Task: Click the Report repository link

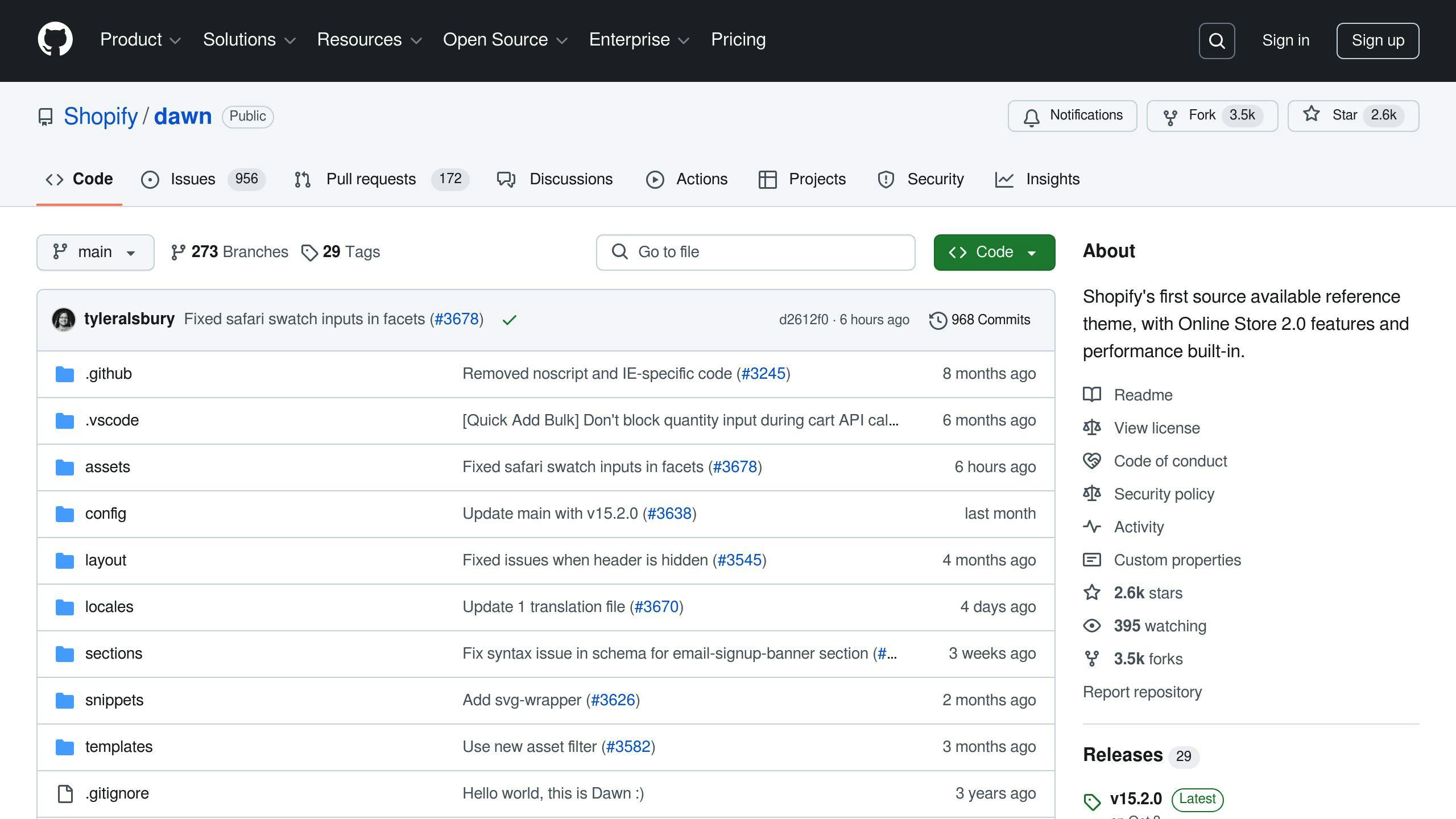Action: [x=1142, y=692]
